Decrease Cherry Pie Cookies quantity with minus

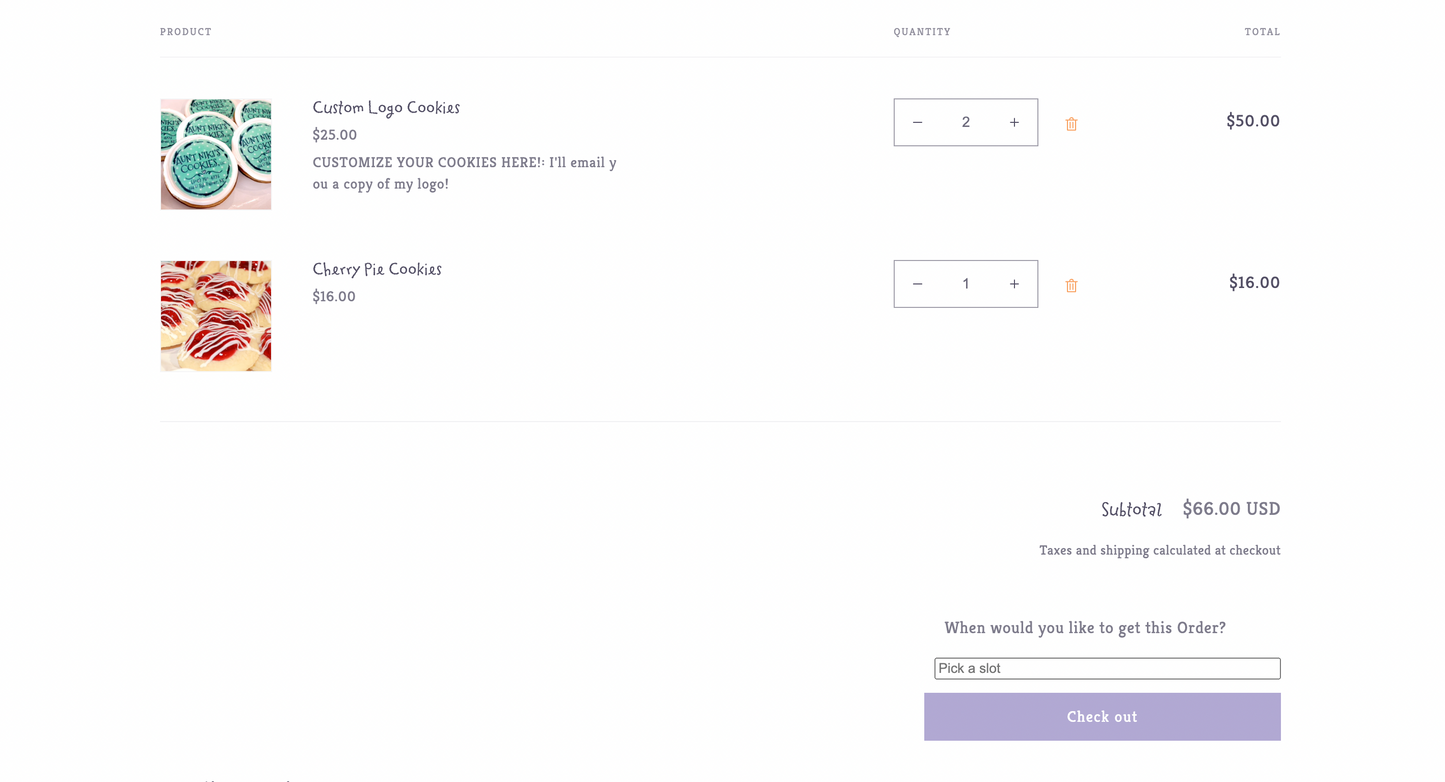pyautogui.click(x=917, y=284)
